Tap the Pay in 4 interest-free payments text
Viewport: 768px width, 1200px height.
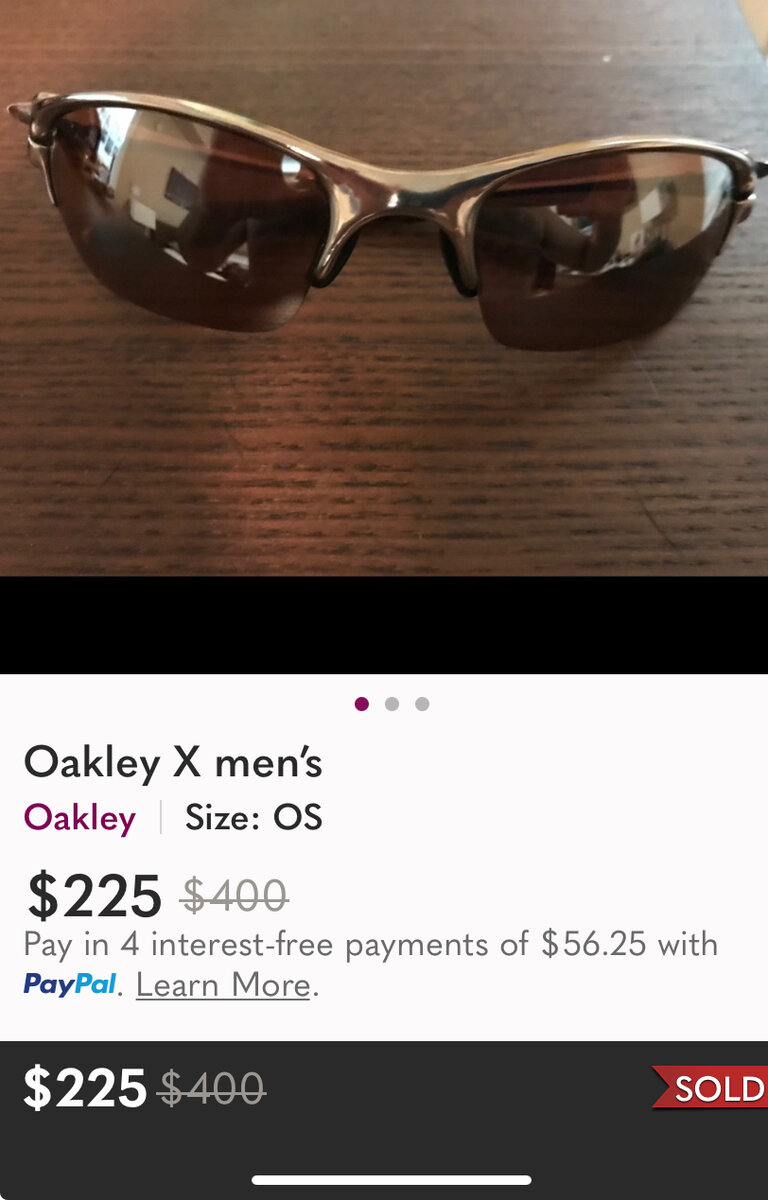point(371,944)
